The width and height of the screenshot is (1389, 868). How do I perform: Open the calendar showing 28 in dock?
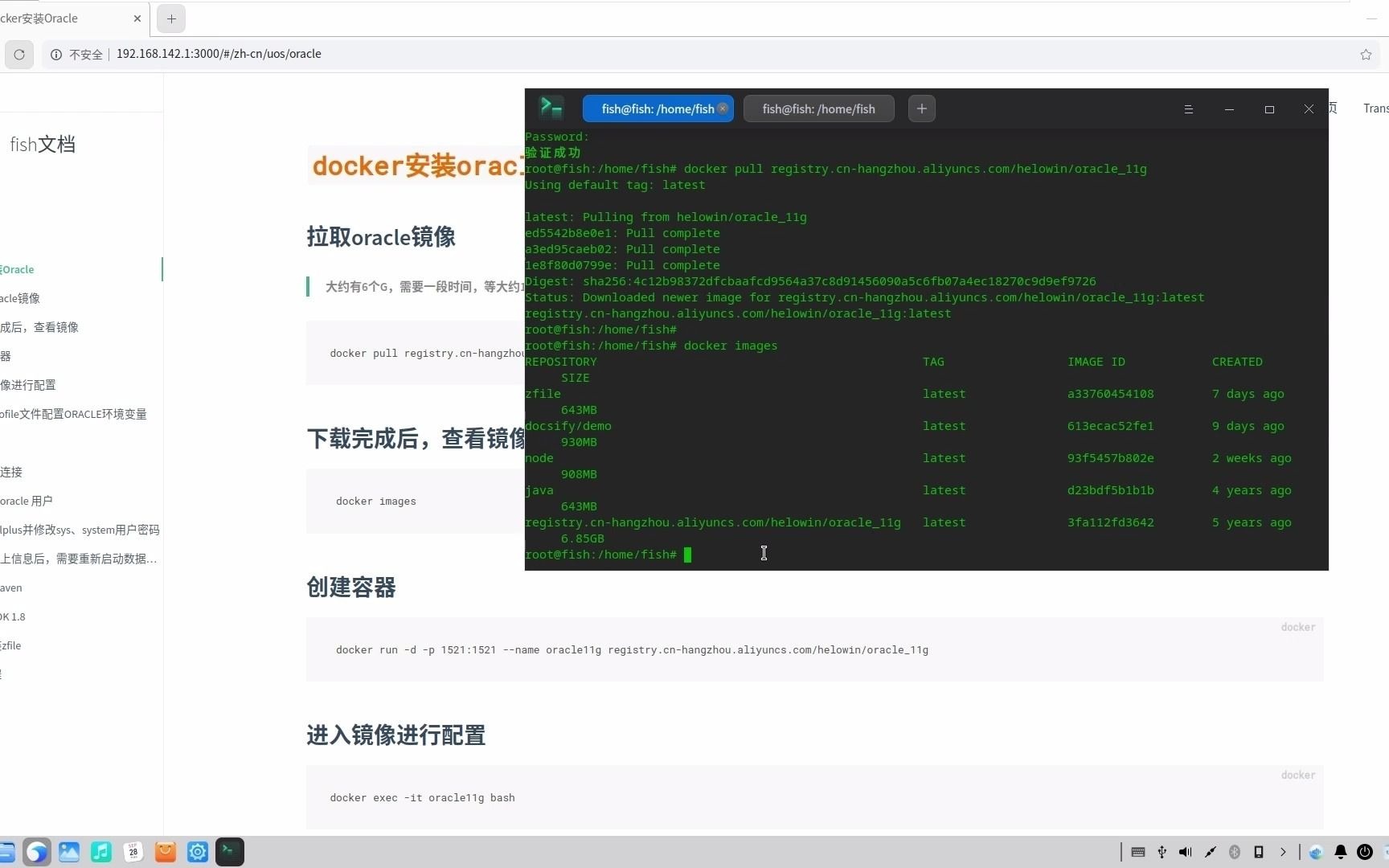133,852
